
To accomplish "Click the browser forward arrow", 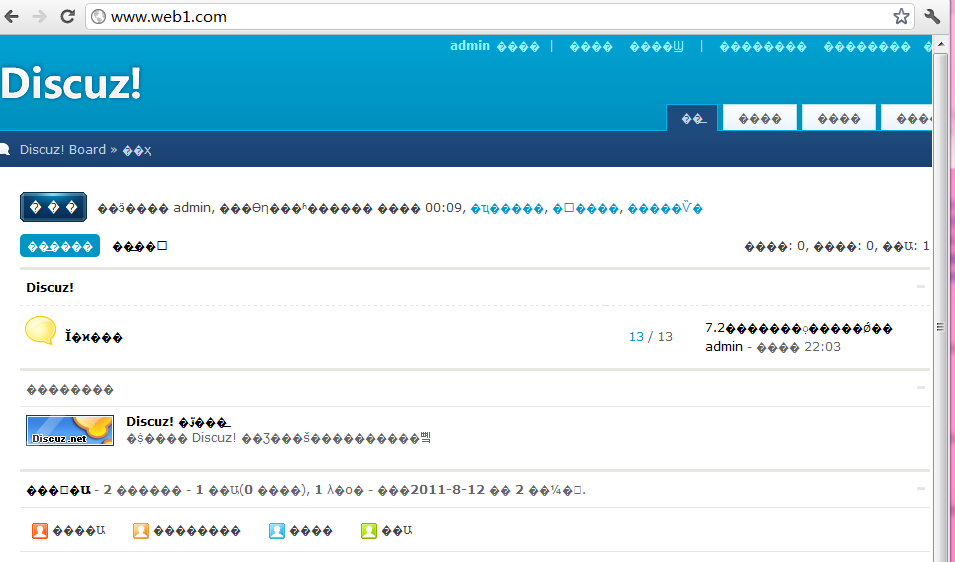I will [40, 16].
